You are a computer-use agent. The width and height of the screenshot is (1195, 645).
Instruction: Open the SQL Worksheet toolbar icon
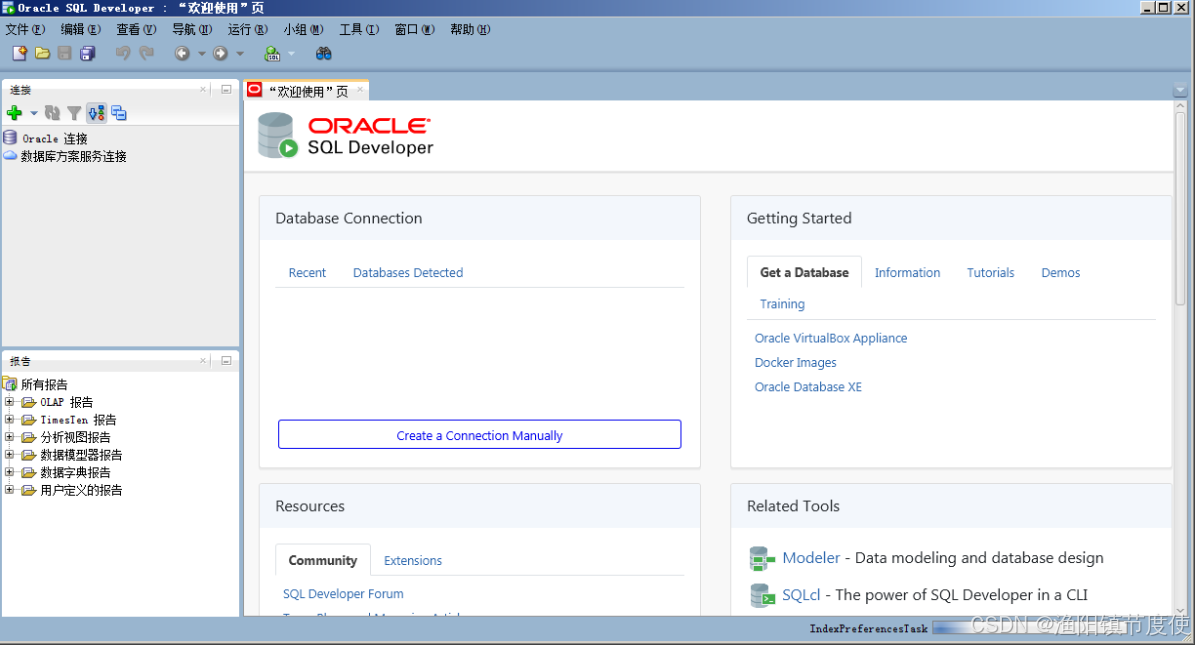pyautogui.click(x=272, y=53)
